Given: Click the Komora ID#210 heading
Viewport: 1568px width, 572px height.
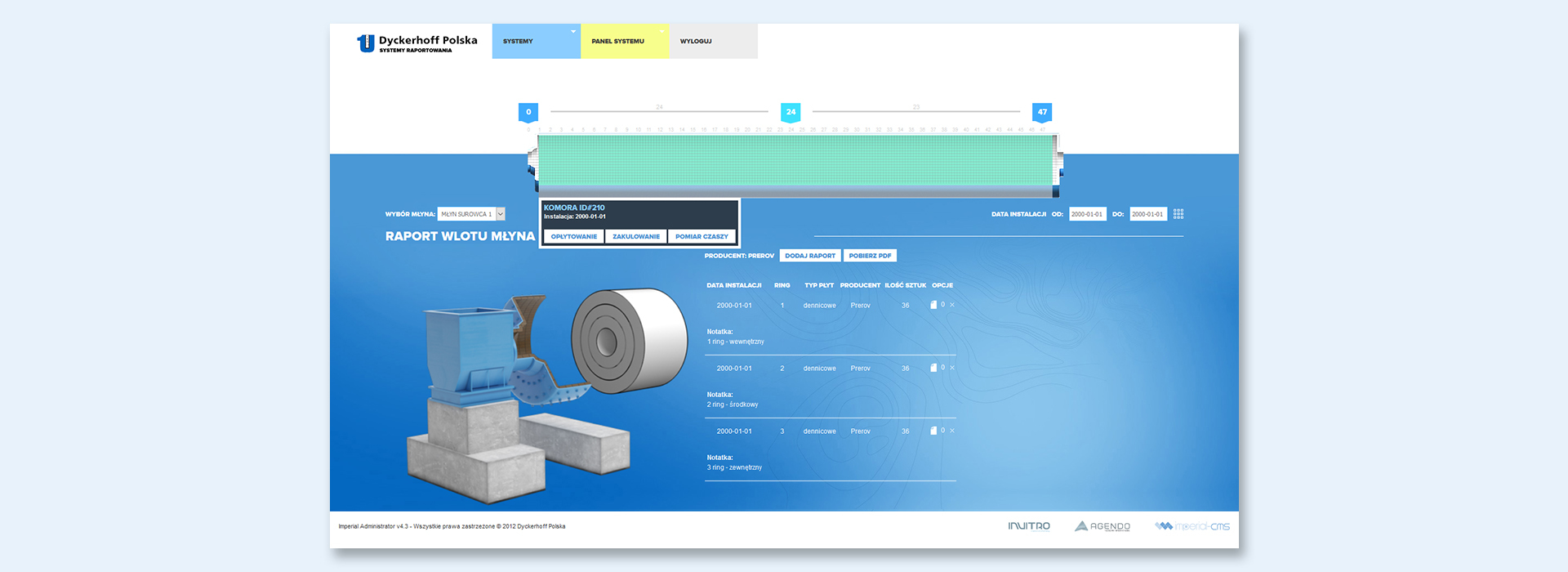Looking at the screenshot, I should pos(574,208).
